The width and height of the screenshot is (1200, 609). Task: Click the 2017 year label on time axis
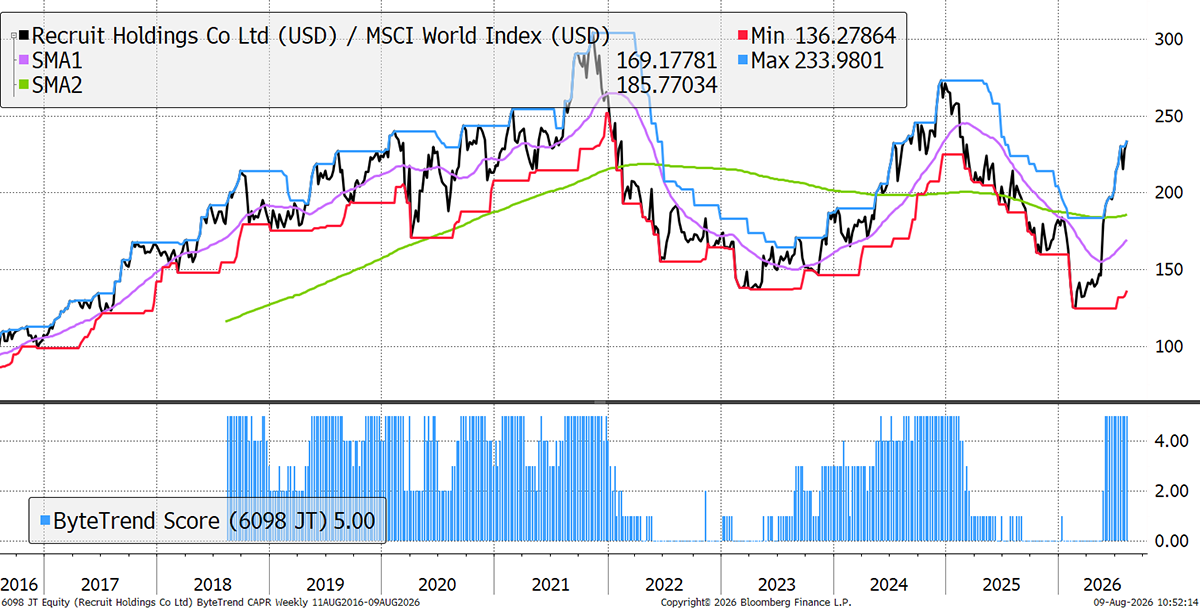(x=100, y=583)
